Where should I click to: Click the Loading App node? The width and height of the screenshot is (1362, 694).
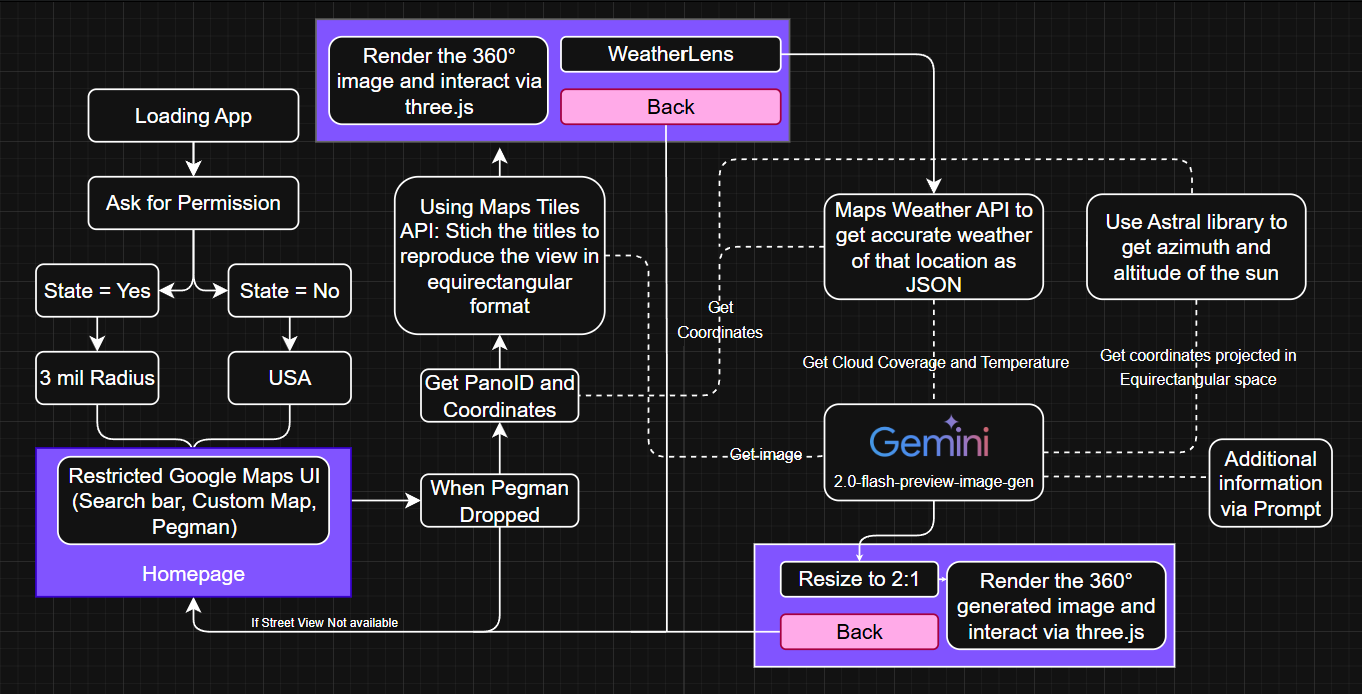click(x=193, y=116)
